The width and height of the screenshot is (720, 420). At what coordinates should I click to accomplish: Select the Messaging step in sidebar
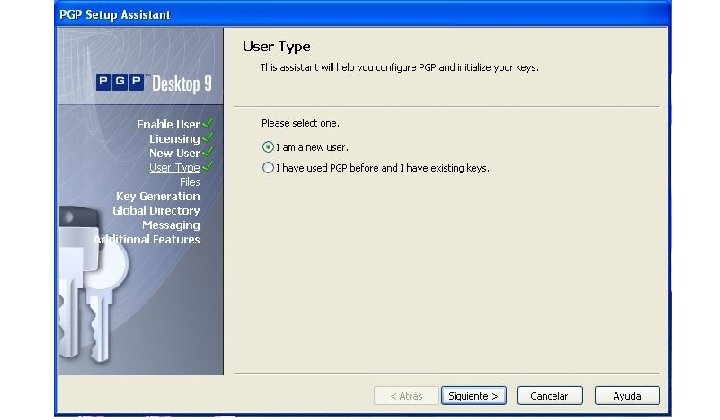coord(171,225)
